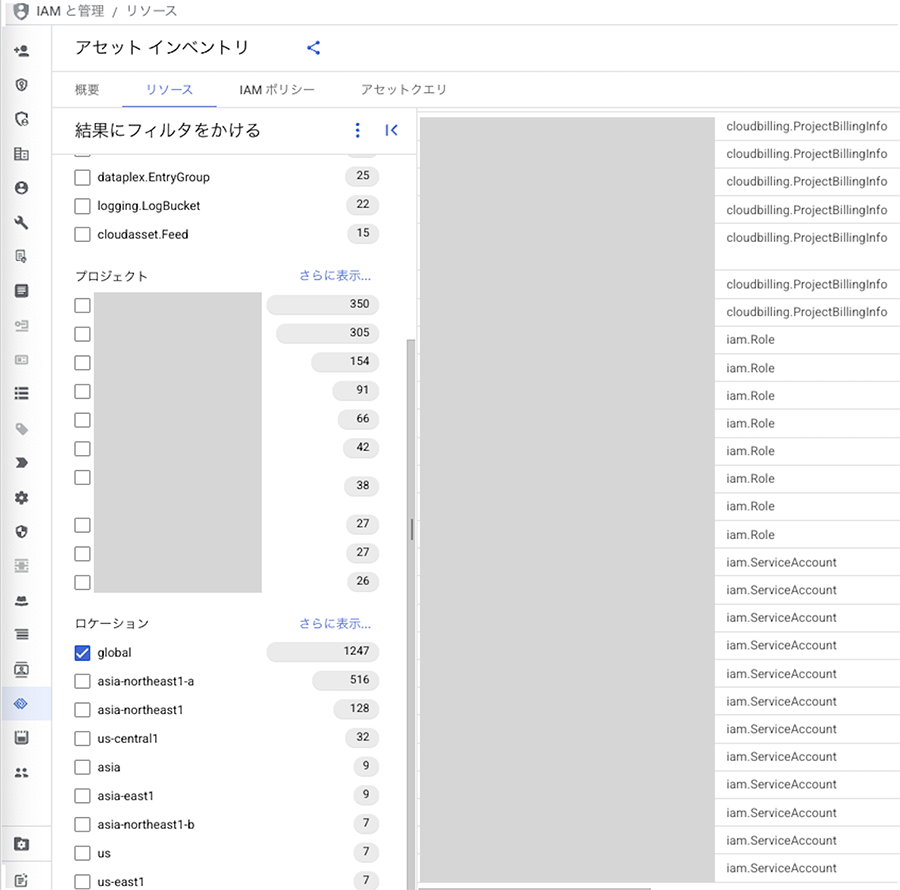Viewport: 900px width, 890px height.
Task: Enable the logging.LogBucket resource type filter
Action: coord(83,206)
